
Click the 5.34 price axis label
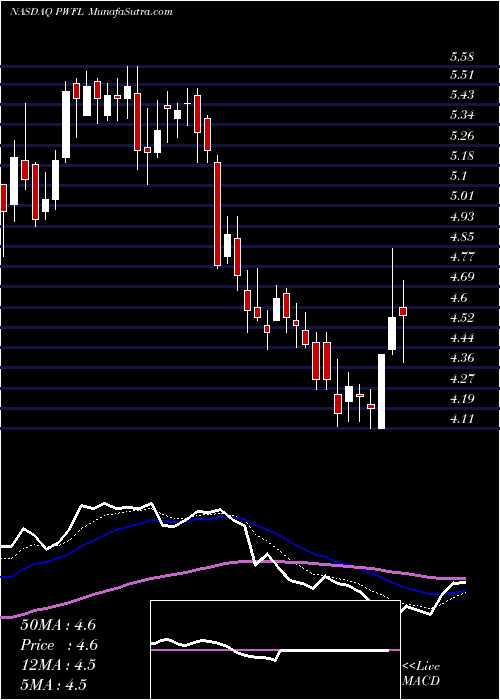(x=462, y=115)
